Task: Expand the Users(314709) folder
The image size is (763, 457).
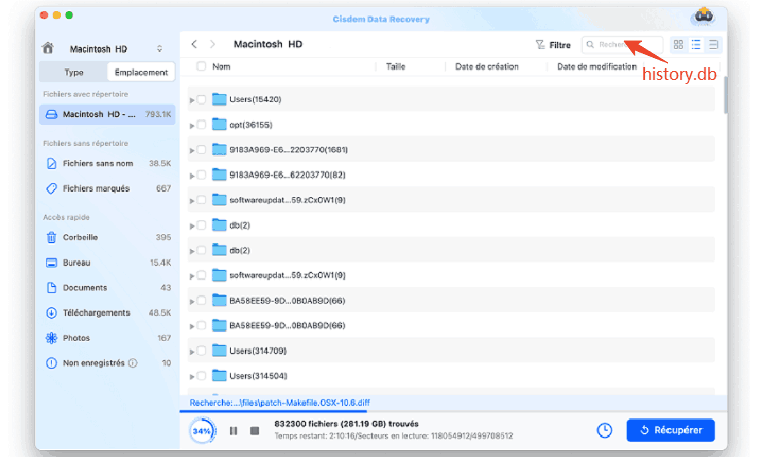Action: (x=192, y=352)
